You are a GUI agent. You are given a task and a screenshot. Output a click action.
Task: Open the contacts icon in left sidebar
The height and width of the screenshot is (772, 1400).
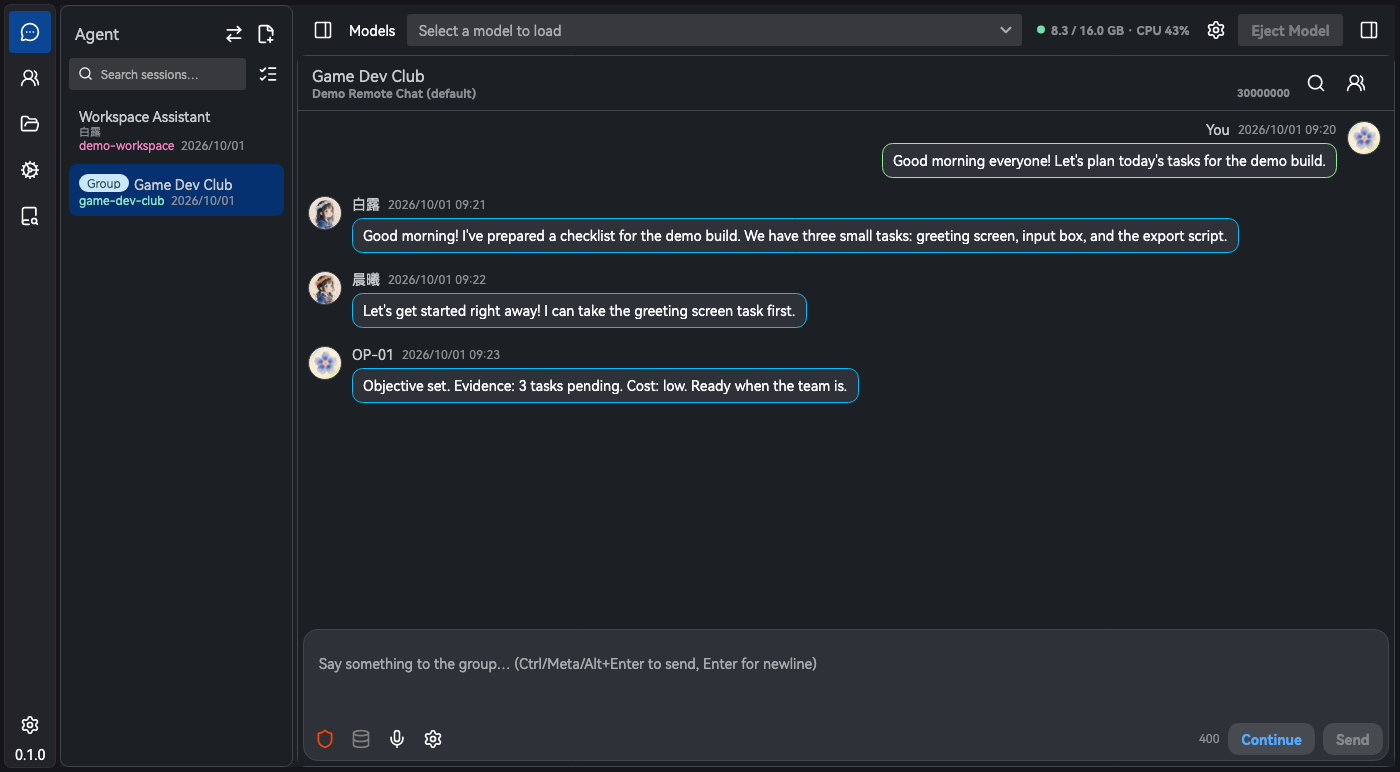tap(30, 78)
